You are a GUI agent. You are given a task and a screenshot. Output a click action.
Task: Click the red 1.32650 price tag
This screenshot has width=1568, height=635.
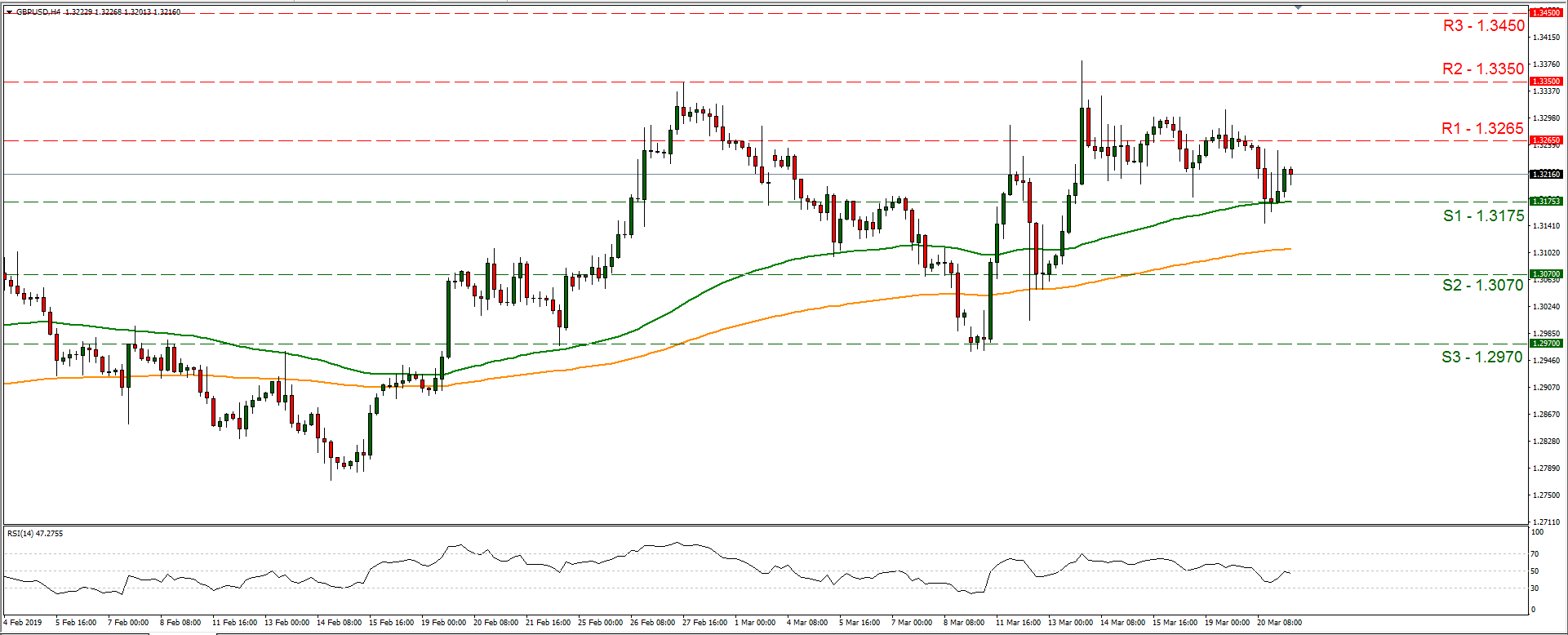tap(1545, 140)
